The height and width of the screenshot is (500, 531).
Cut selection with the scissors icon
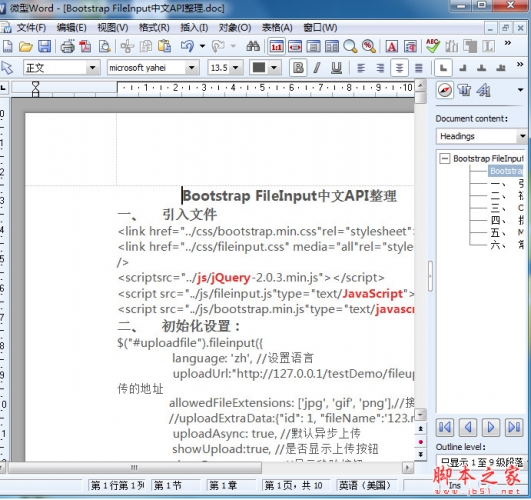(x=127, y=46)
